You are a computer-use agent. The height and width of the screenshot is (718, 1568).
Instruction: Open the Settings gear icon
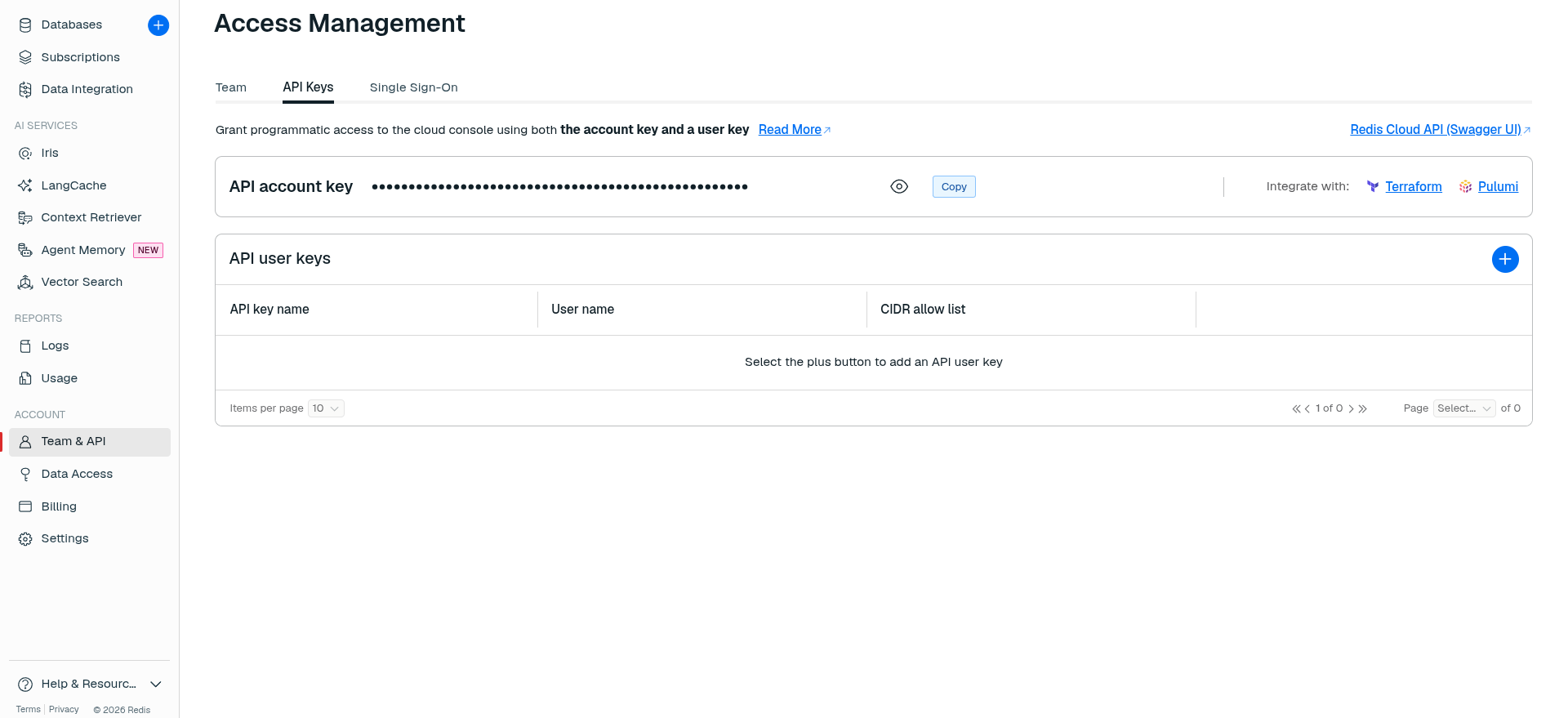click(x=25, y=538)
